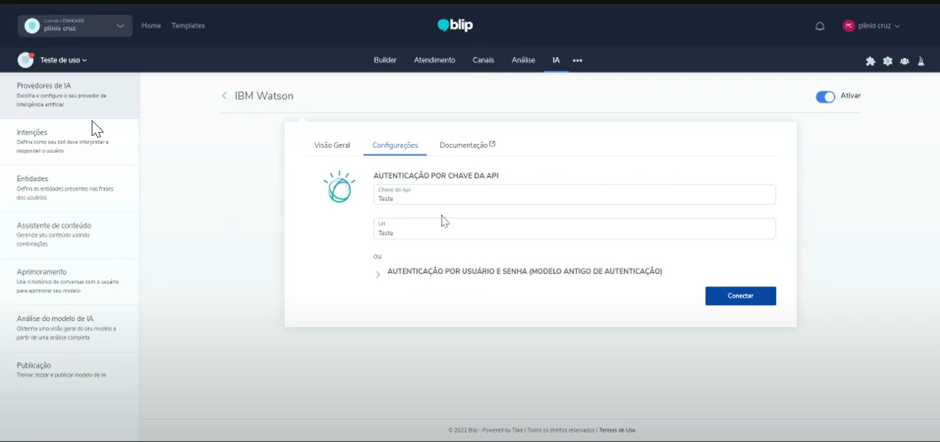The height and width of the screenshot is (442, 940).
Task: Open Templates in top bar
Action: point(188,26)
